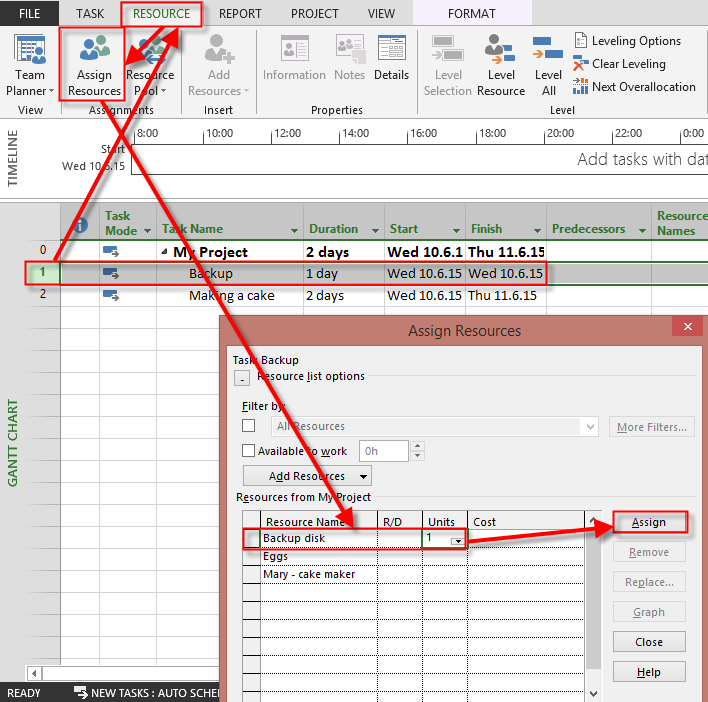Expand the Duration column filter dropdown

(372, 230)
